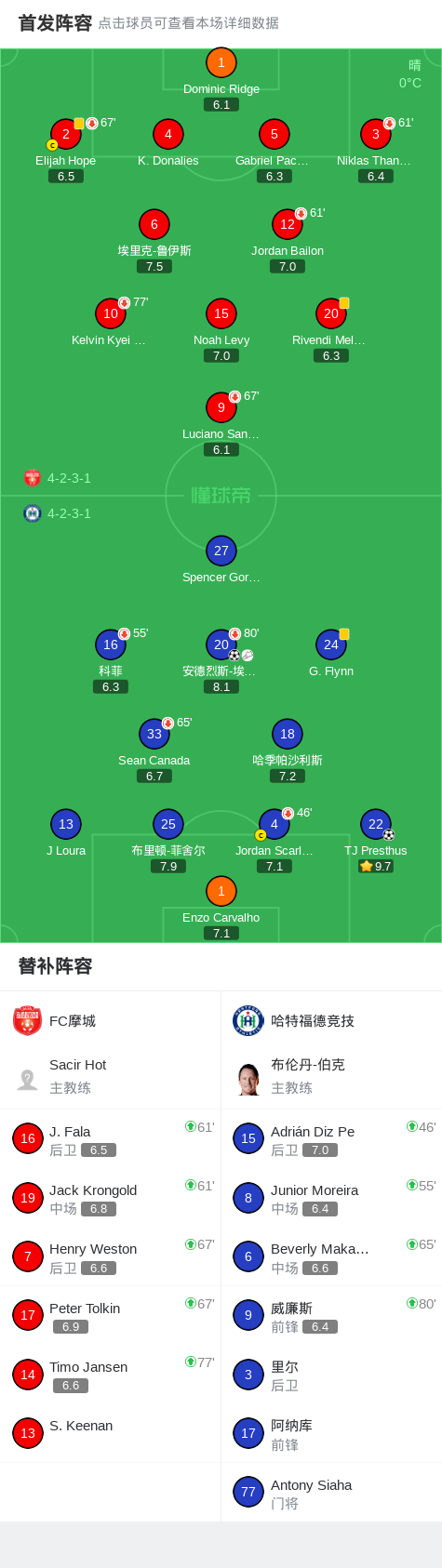Select goalkeeper Dominic Ridge's number 1 badge
Viewport: 442px width, 1568px height.
click(221, 63)
